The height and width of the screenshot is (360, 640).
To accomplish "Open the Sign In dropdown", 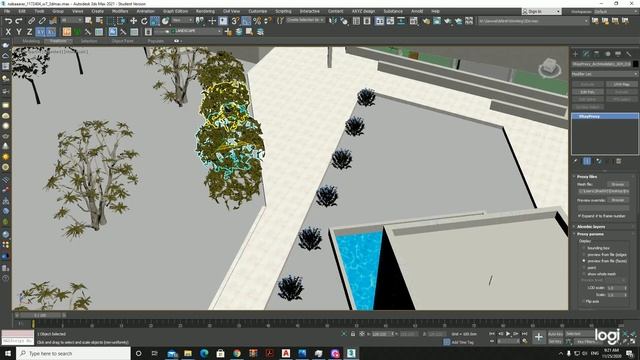I will (x=541, y=11).
